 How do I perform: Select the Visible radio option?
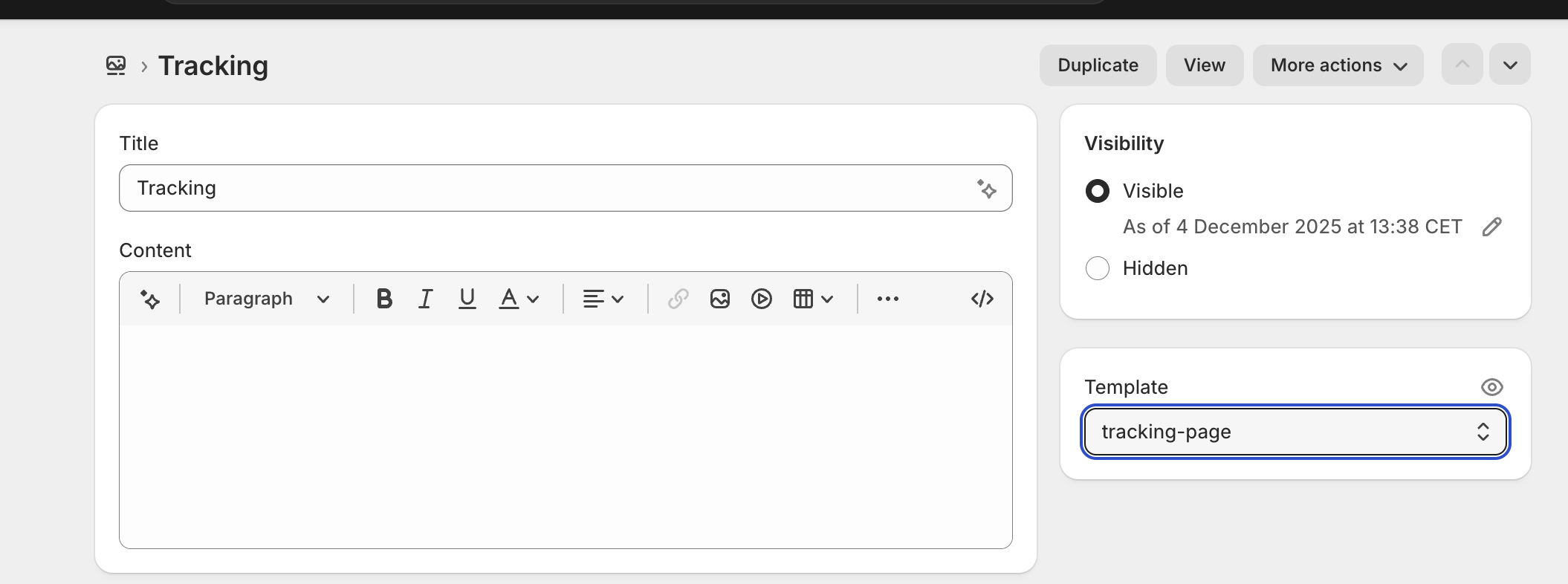click(x=1097, y=191)
